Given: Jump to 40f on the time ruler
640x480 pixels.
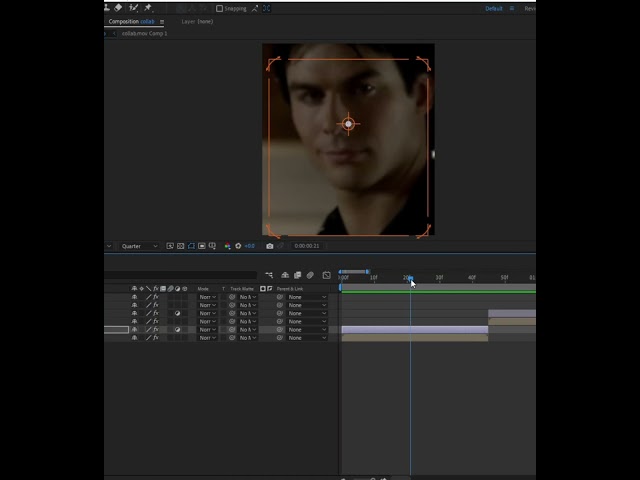Looking at the screenshot, I should 472,278.
